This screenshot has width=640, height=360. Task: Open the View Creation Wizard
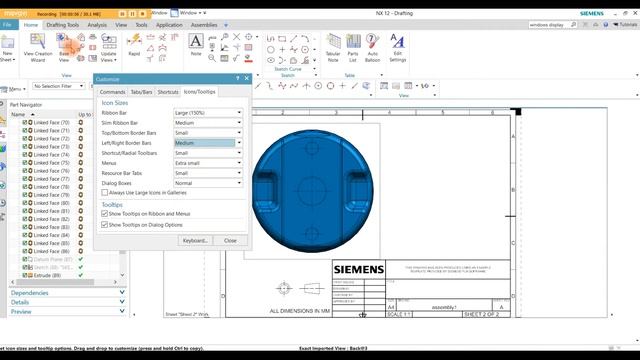[x=38, y=48]
